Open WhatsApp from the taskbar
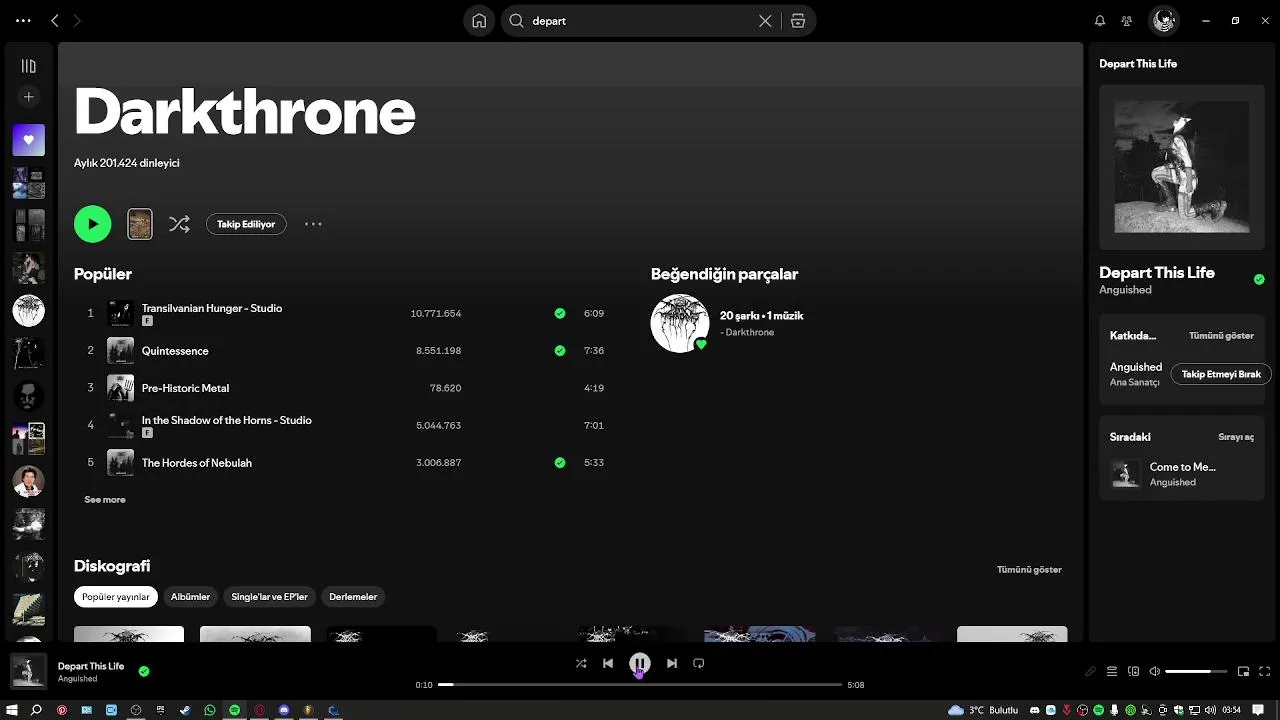Image resolution: width=1280 pixels, height=720 pixels. (210, 710)
